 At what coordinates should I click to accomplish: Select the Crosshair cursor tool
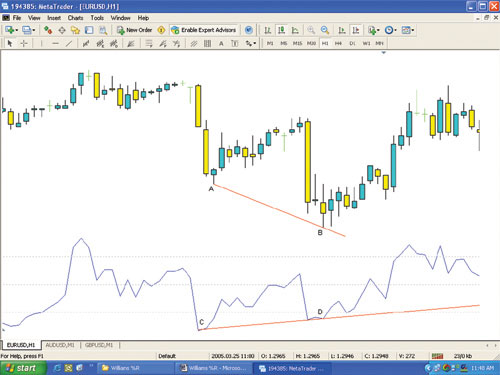click(x=24, y=43)
